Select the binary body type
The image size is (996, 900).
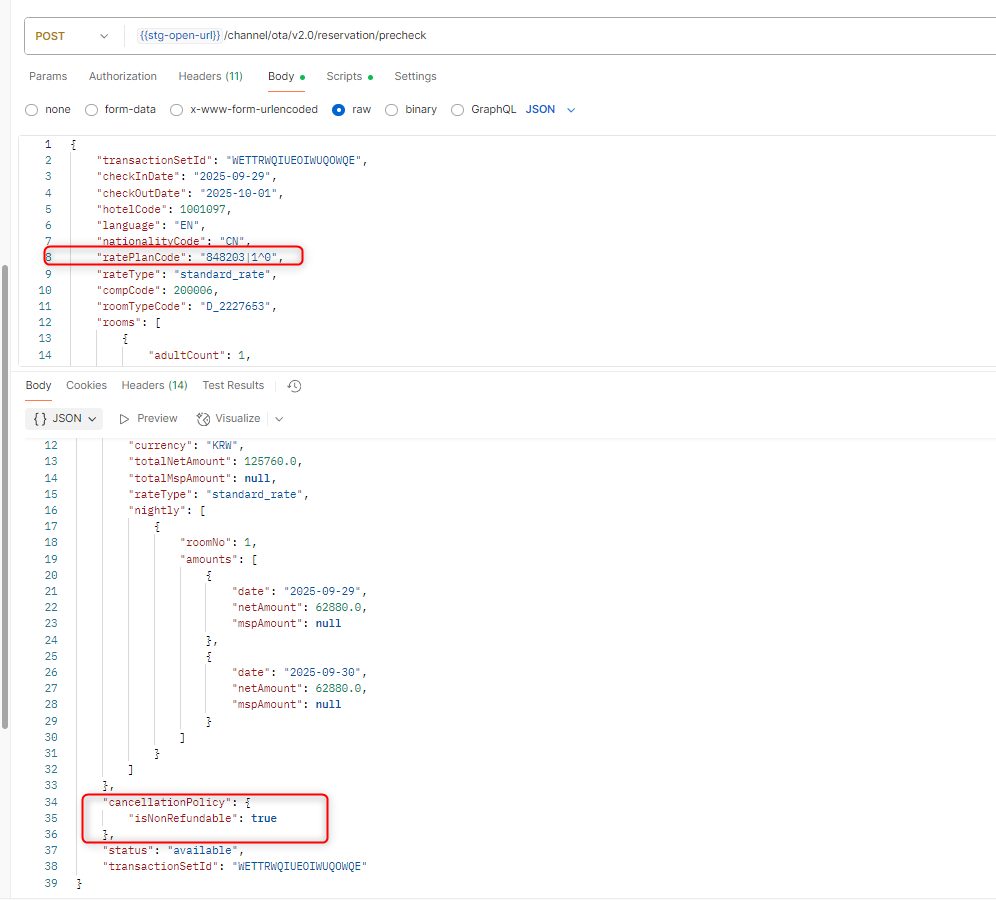tap(392, 110)
